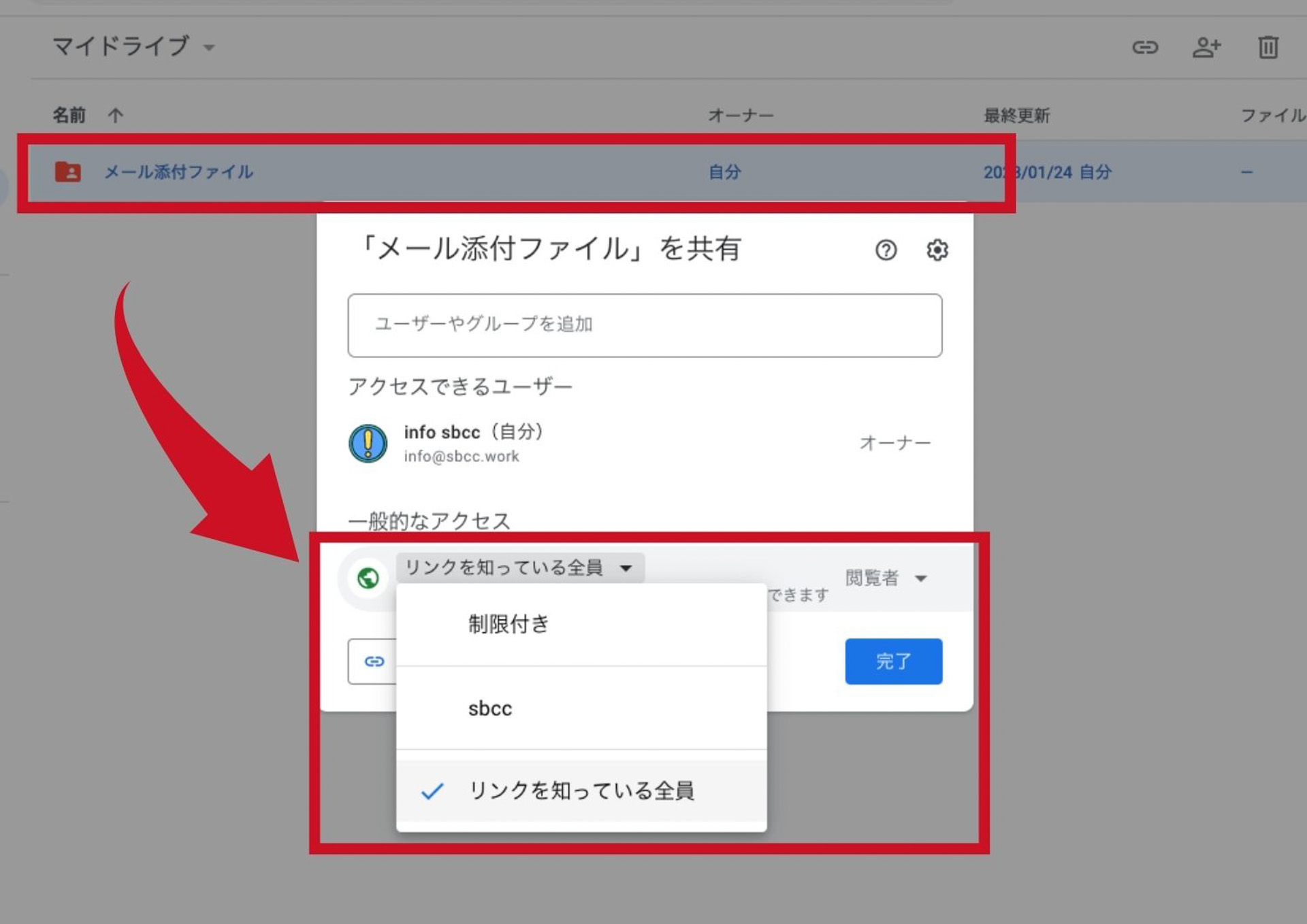Select the 制限付き option
Viewport: 1307px width, 924px height.
click(x=508, y=624)
